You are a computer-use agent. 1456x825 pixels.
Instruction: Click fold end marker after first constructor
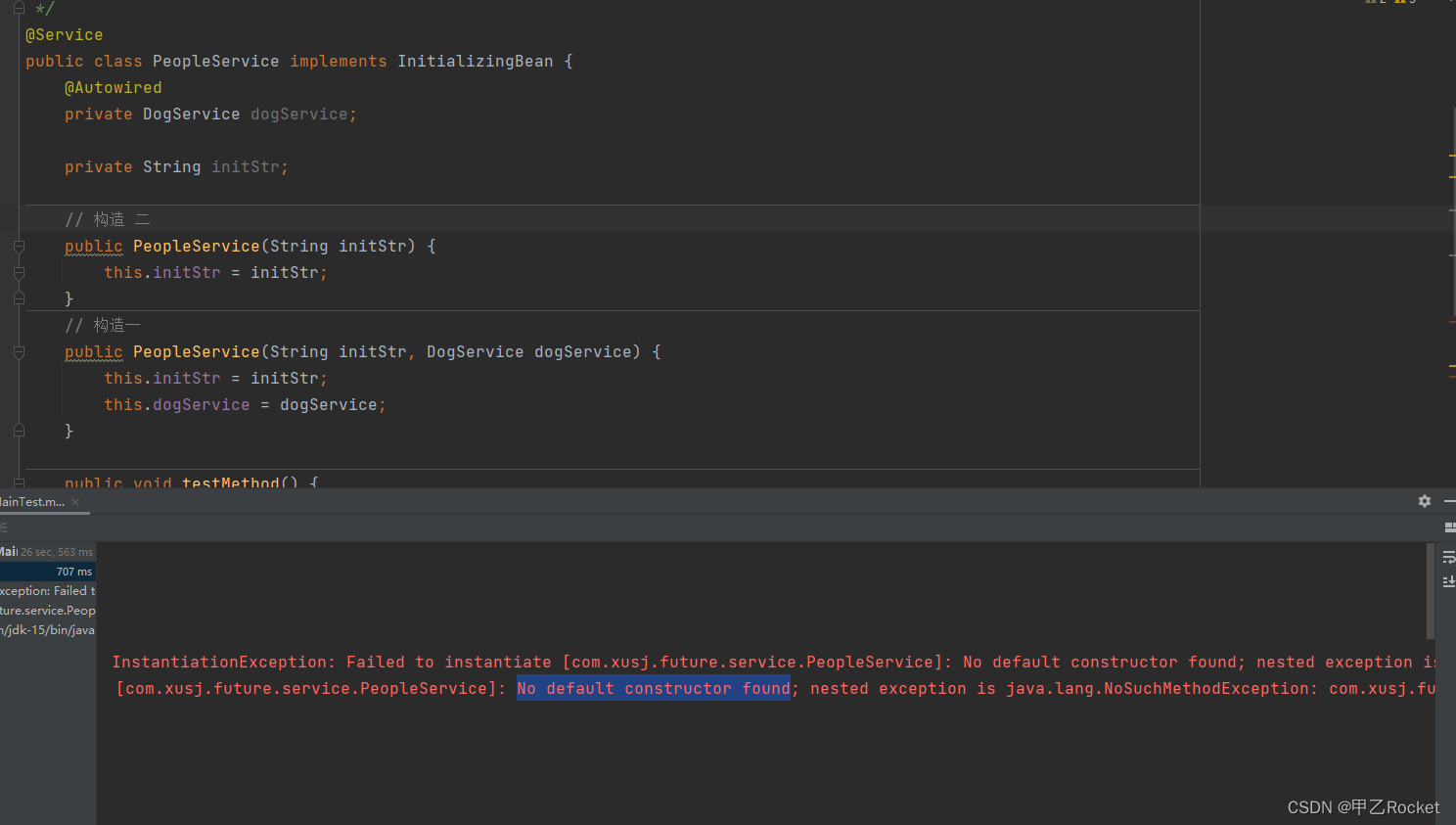[19, 298]
